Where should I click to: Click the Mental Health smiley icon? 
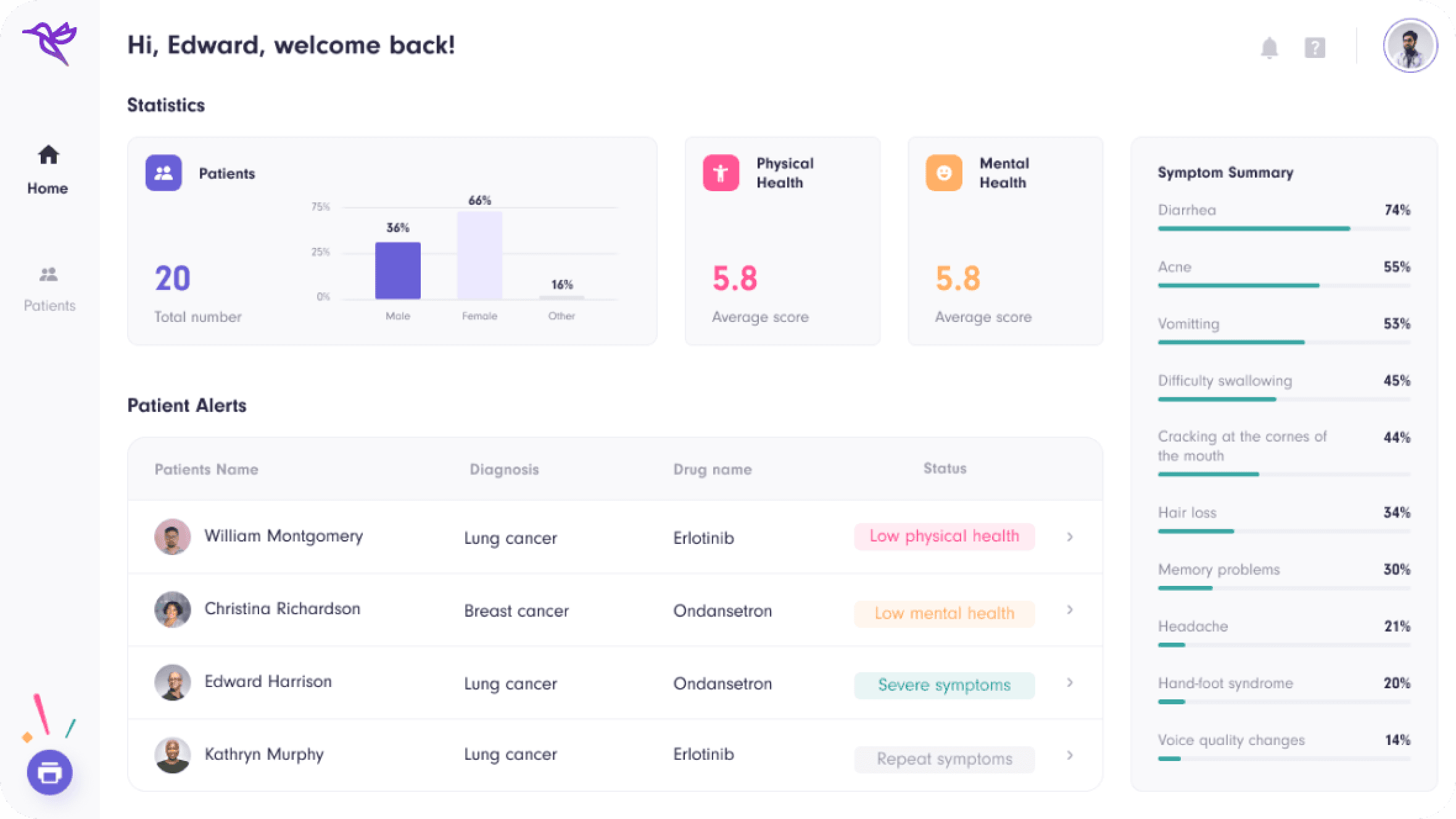click(944, 173)
